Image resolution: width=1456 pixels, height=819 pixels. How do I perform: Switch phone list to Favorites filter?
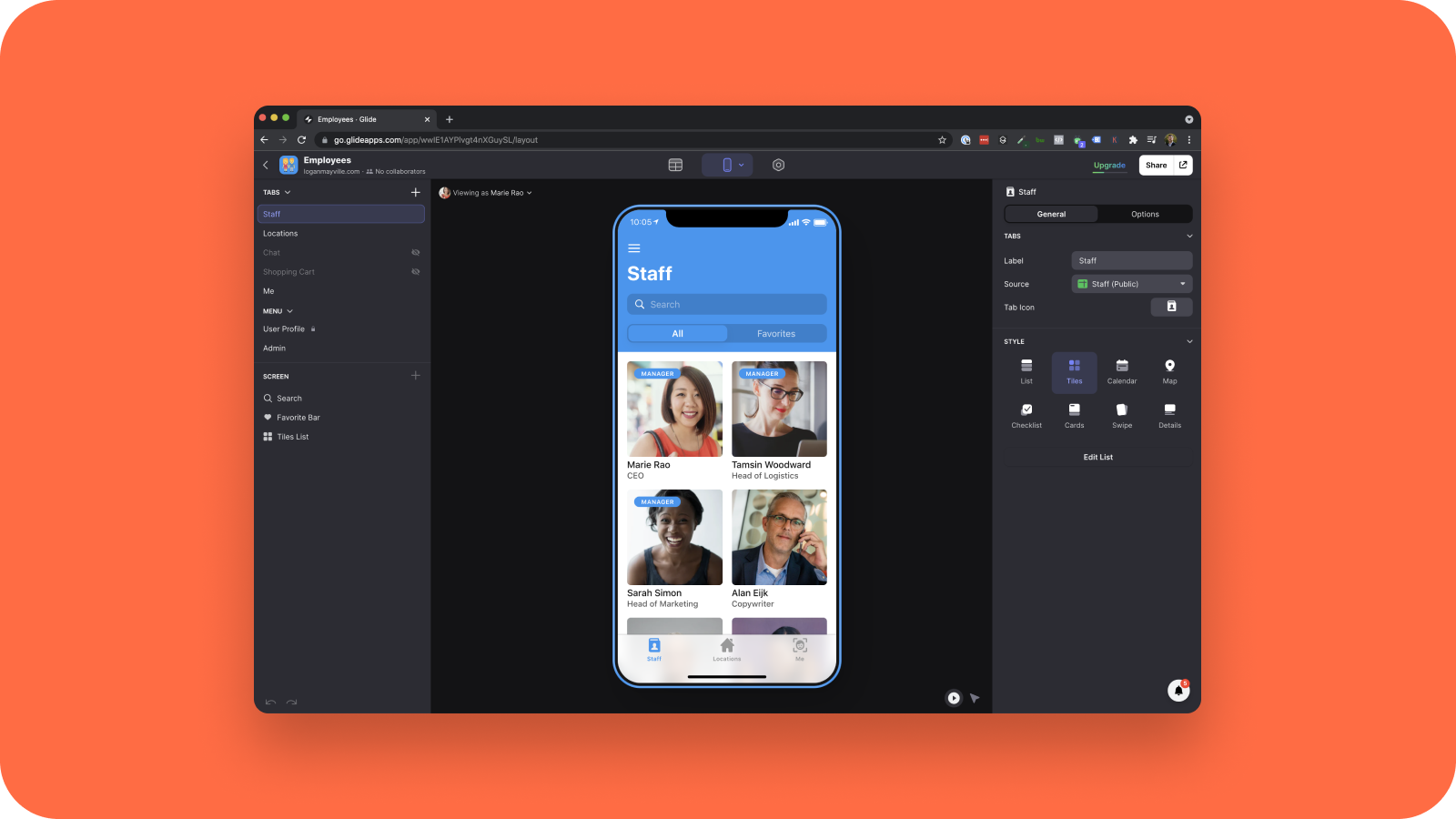[776, 334]
